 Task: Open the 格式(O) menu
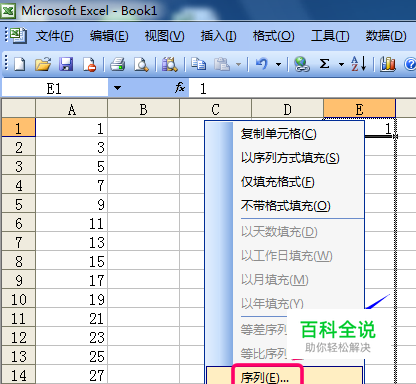click(273, 36)
